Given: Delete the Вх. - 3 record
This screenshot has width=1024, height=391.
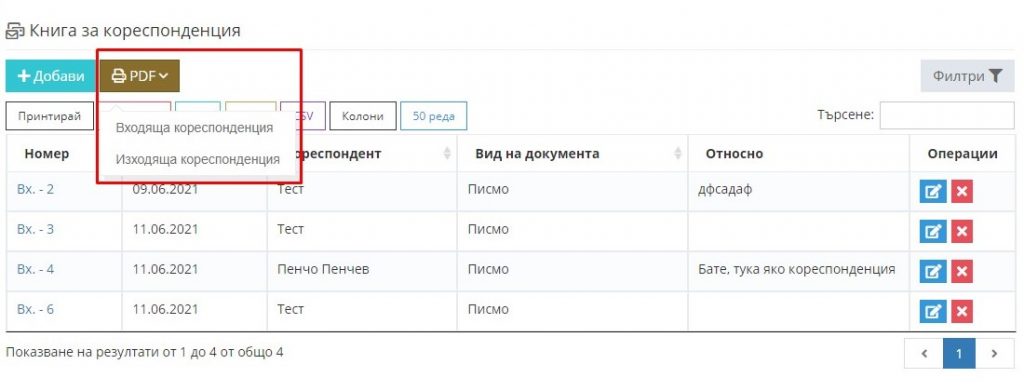Looking at the screenshot, I should tap(962, 232).
